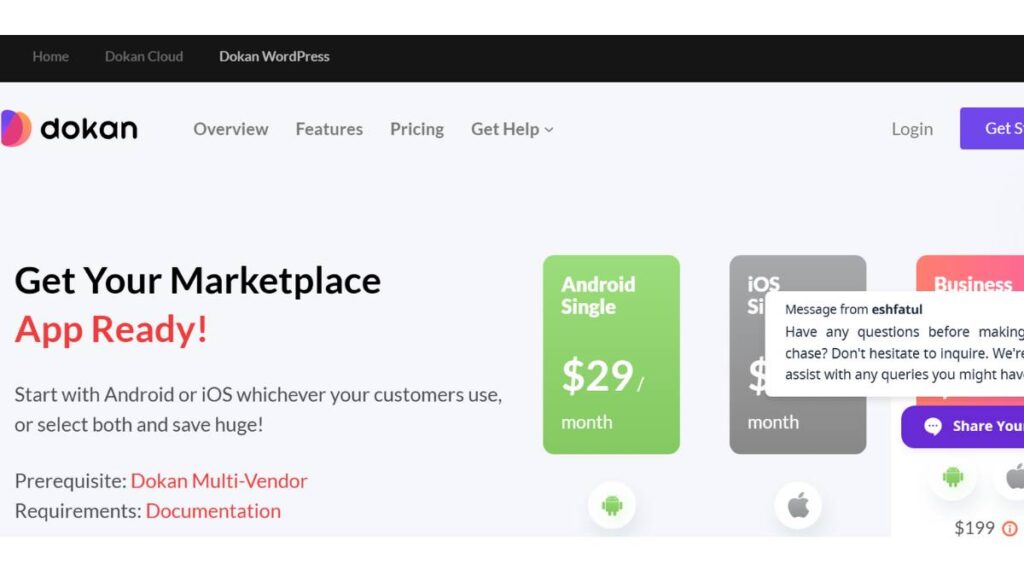Viewport: 1024px width, 576px height.
Task: Go to the Pricing navigation item
Action: (x=416, y=129)
